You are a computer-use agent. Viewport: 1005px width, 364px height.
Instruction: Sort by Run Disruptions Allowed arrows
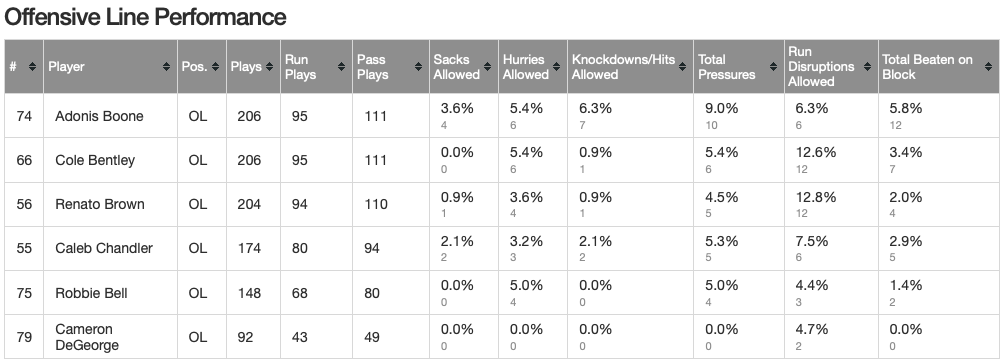pos(867,67)
